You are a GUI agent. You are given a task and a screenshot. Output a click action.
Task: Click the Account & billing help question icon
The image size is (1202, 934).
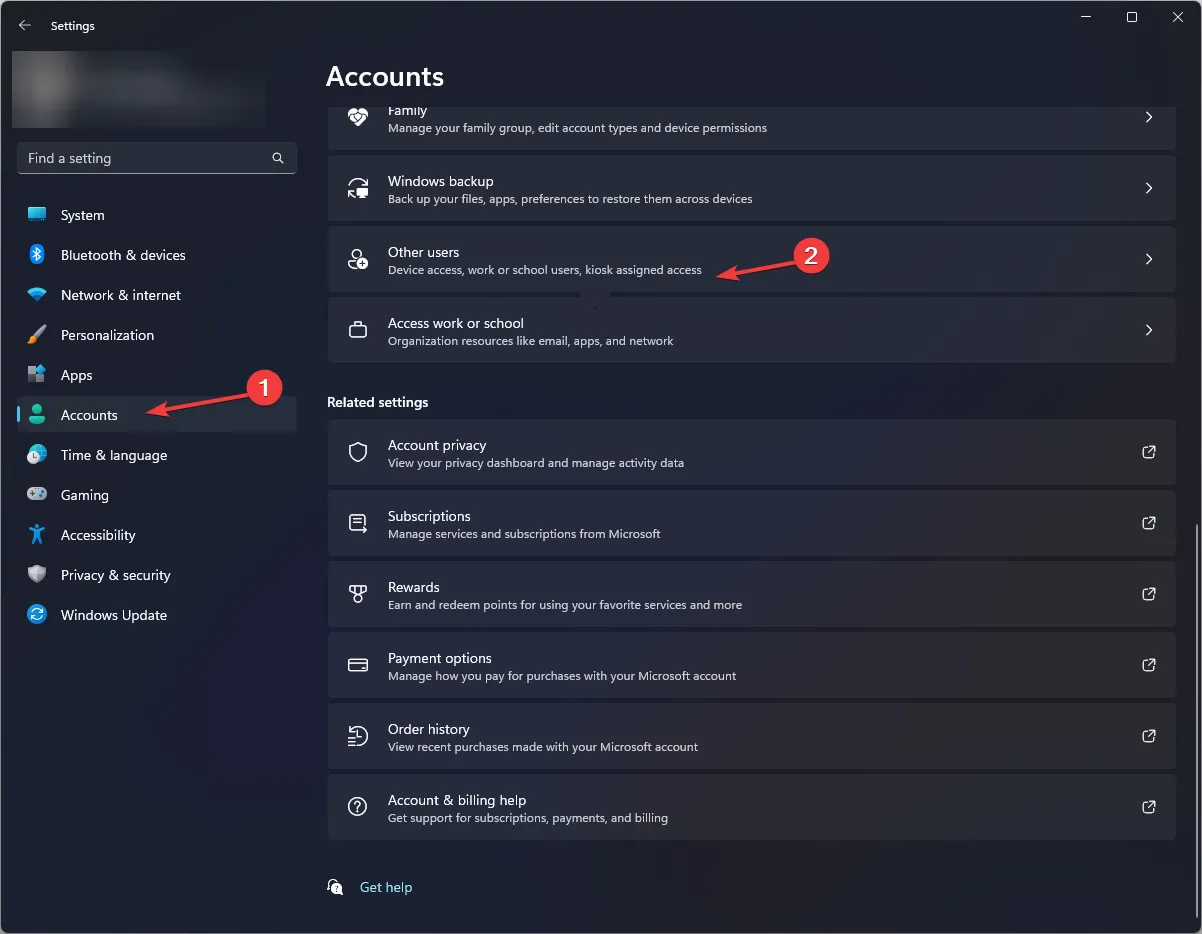point(358,807)
